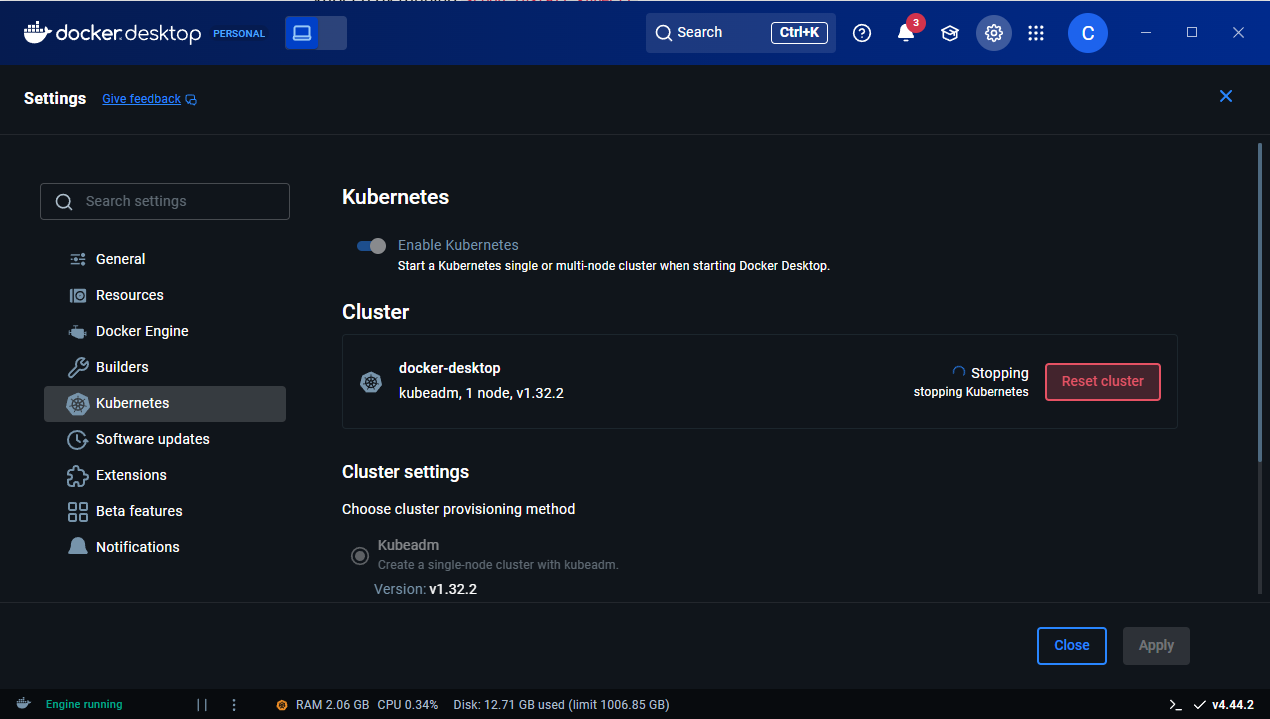Click the settings page vertical scrollbar
1270x719 pixels.
(x=1259, y=300)
